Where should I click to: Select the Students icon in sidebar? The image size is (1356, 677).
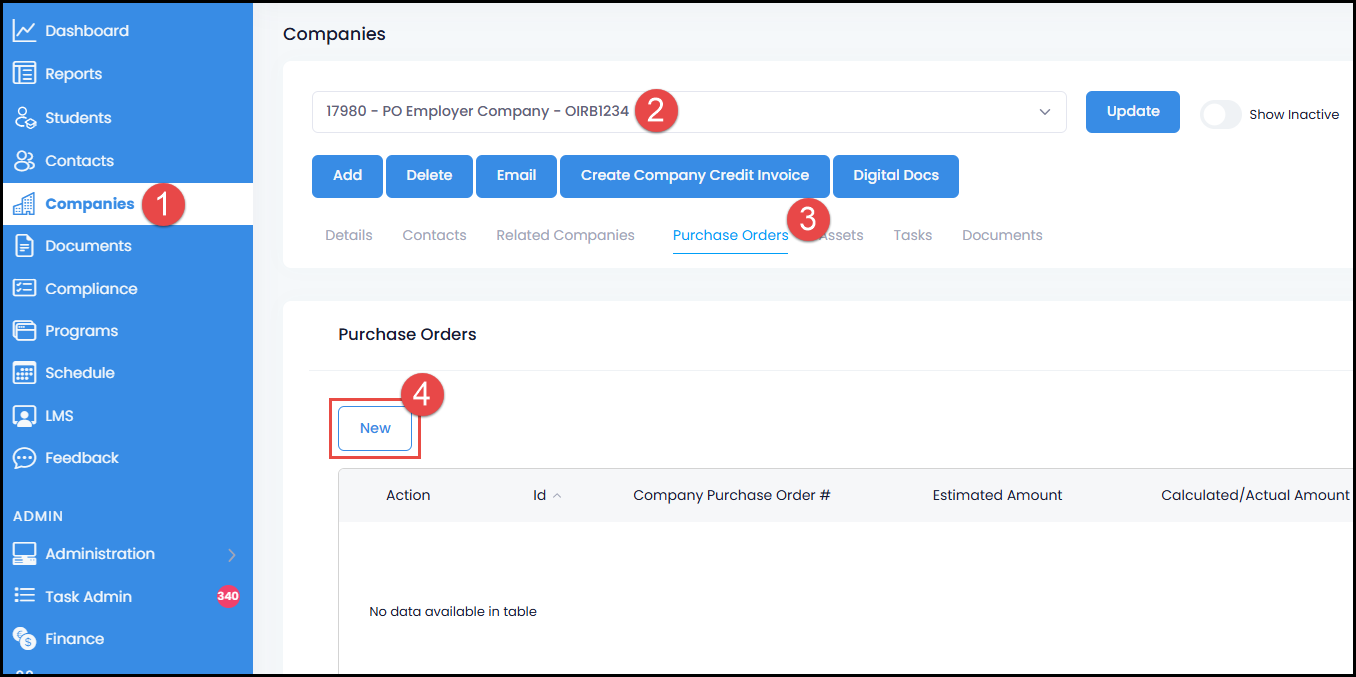24,118
